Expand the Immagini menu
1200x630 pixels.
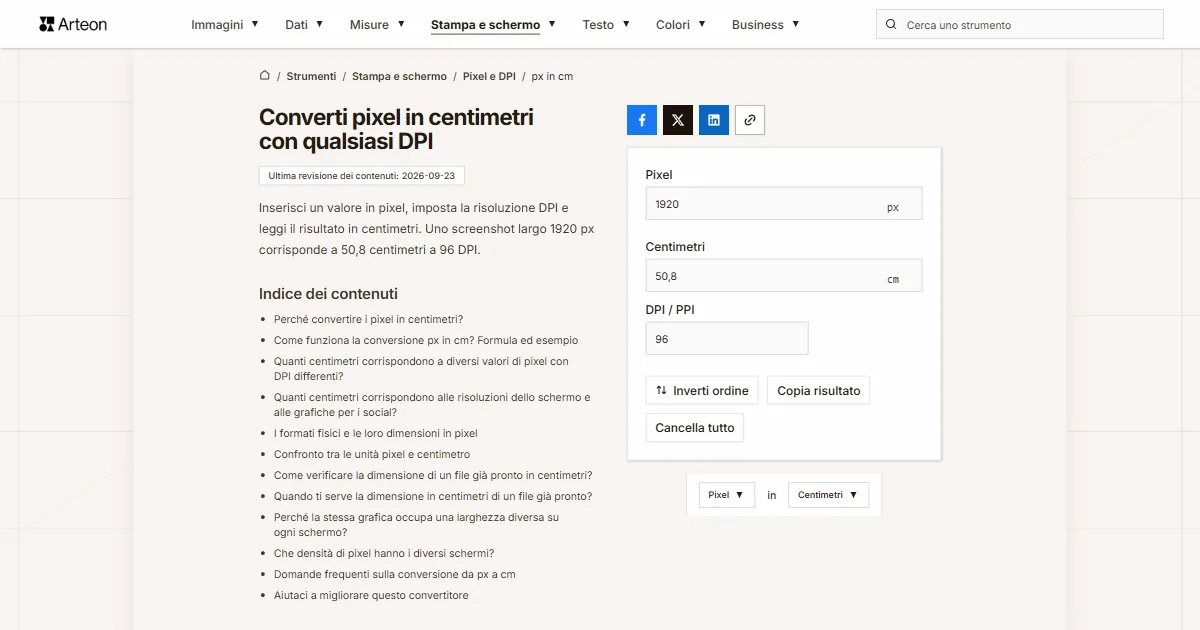coord(225,24)
